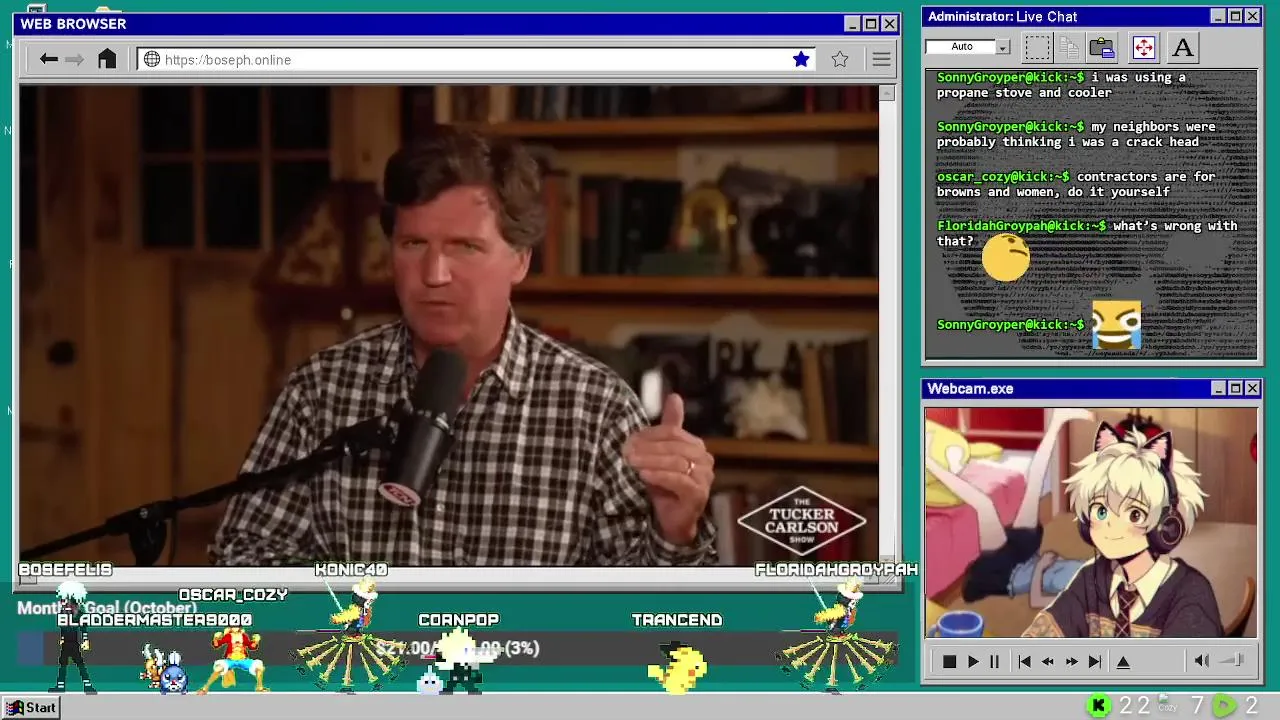
Task: Click the Tucker Carlson video in browser
Action: coord(449,325)
